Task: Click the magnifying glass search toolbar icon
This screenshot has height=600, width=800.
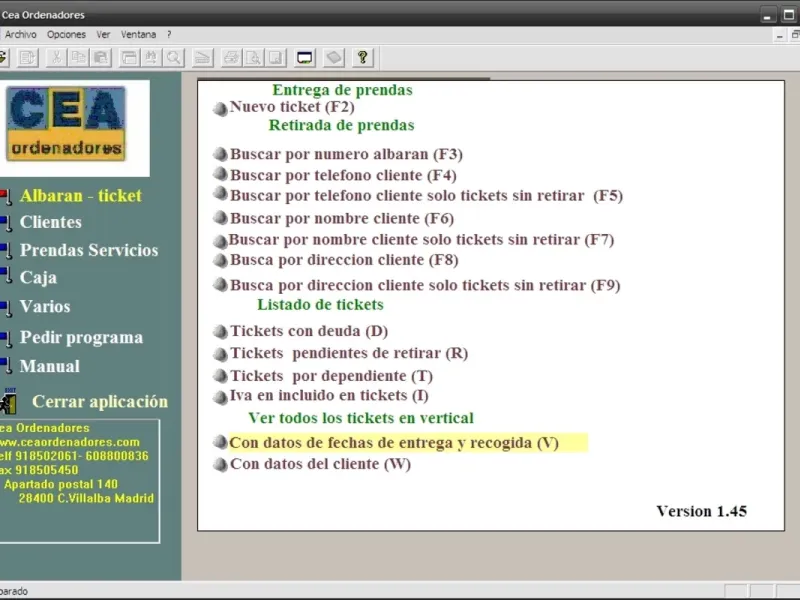Action: 173,58
